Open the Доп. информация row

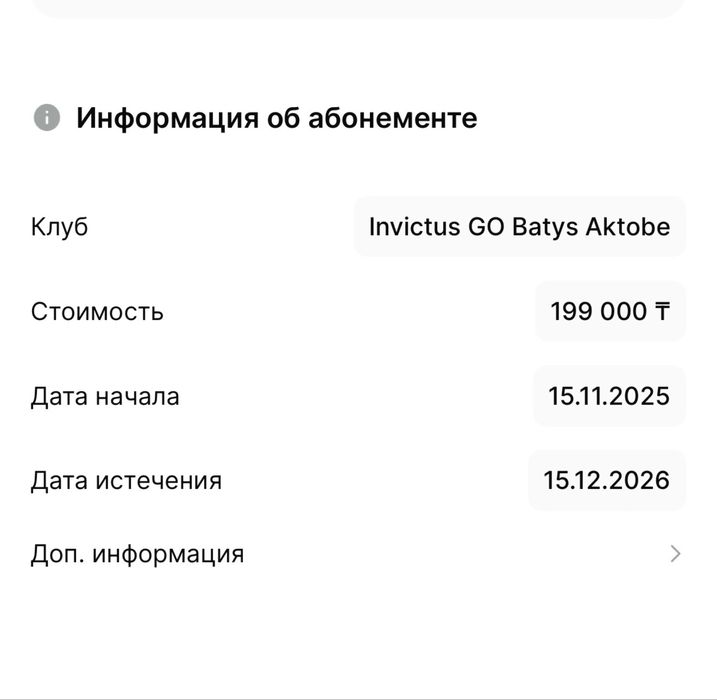click(137, 554)
